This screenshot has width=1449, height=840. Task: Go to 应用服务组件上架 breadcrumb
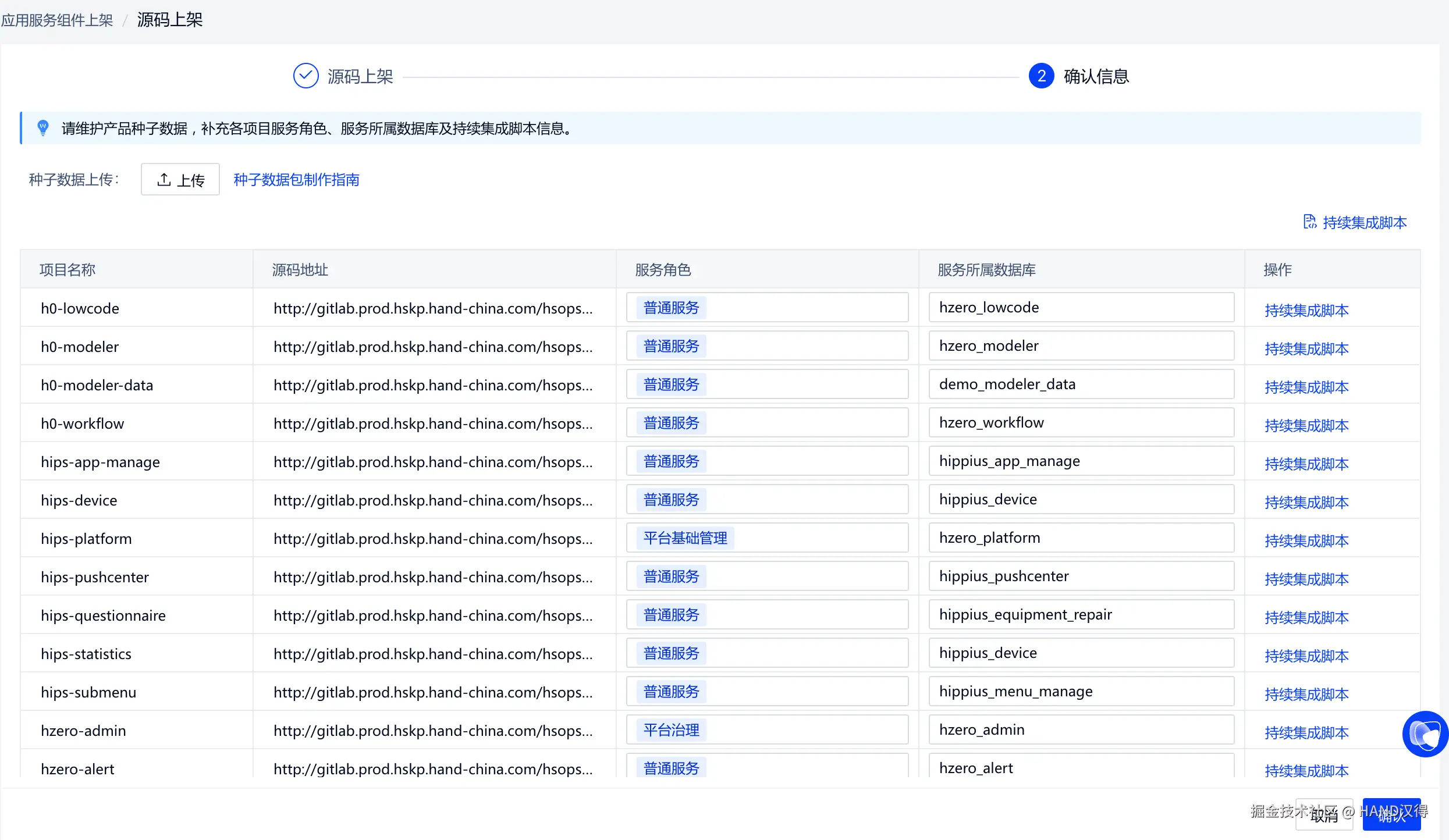(57, 20)
